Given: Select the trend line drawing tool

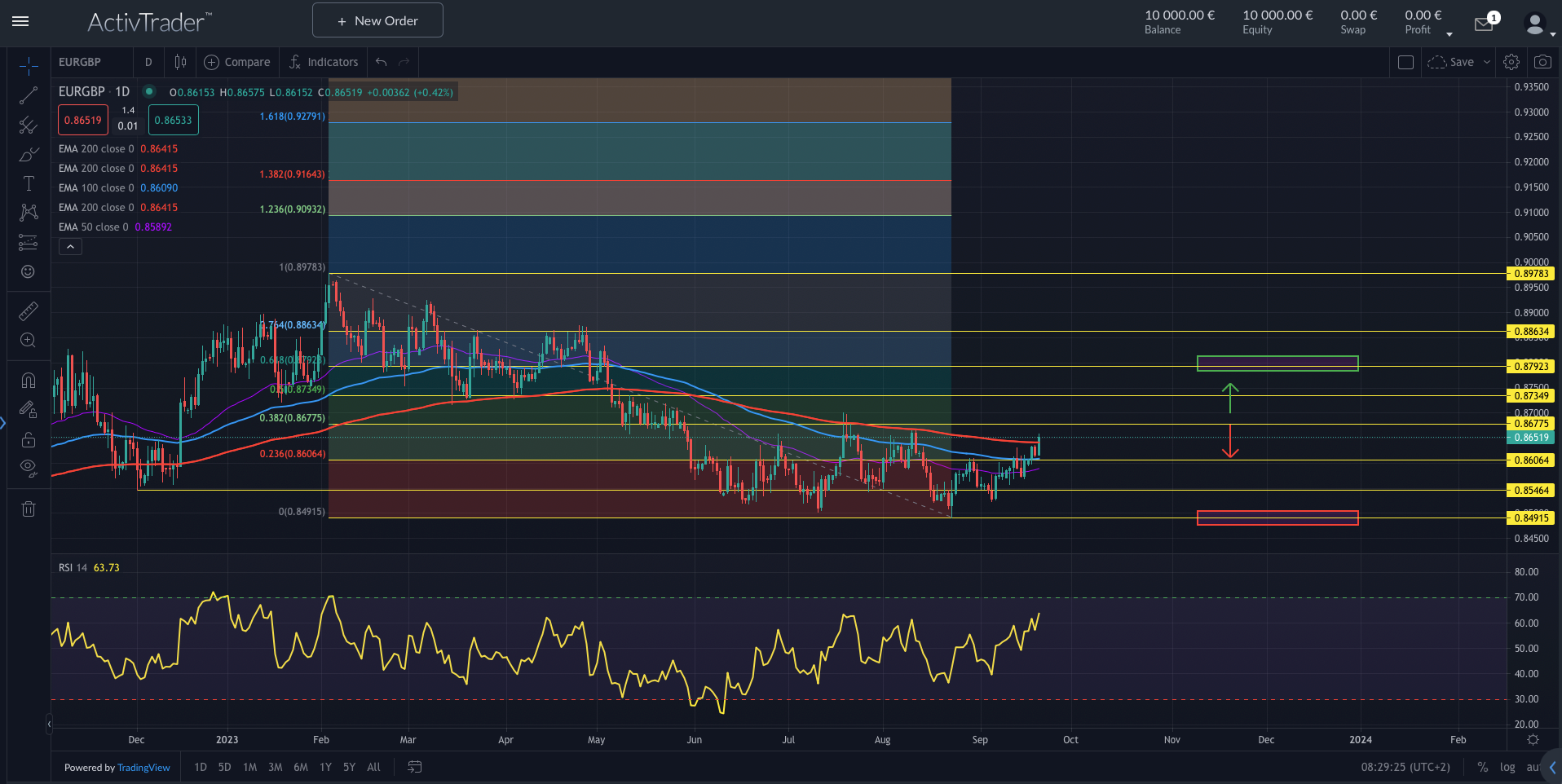Looking at the screenshot, I should [29, 95].
